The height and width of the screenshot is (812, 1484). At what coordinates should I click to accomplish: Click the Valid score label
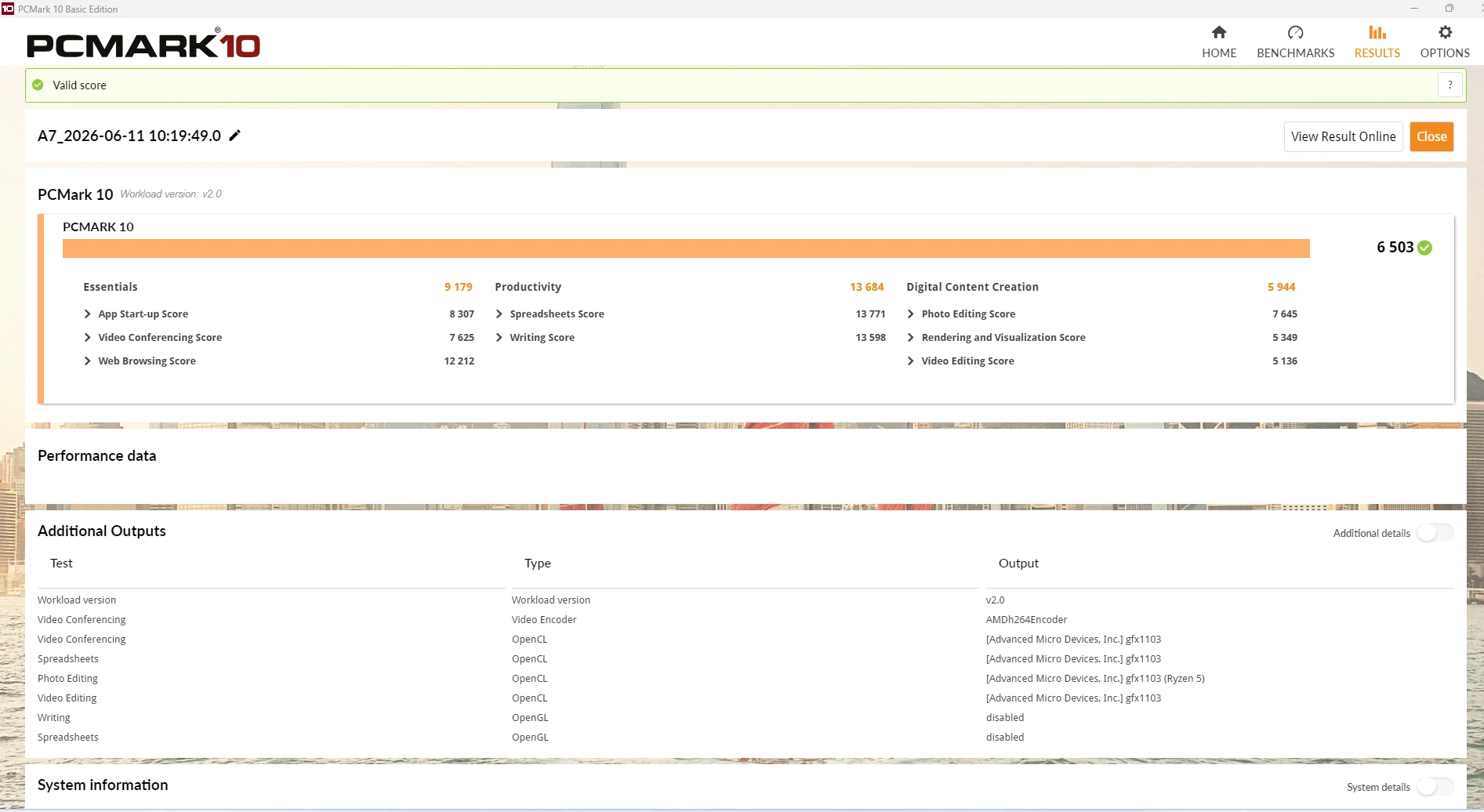(79, 85)
